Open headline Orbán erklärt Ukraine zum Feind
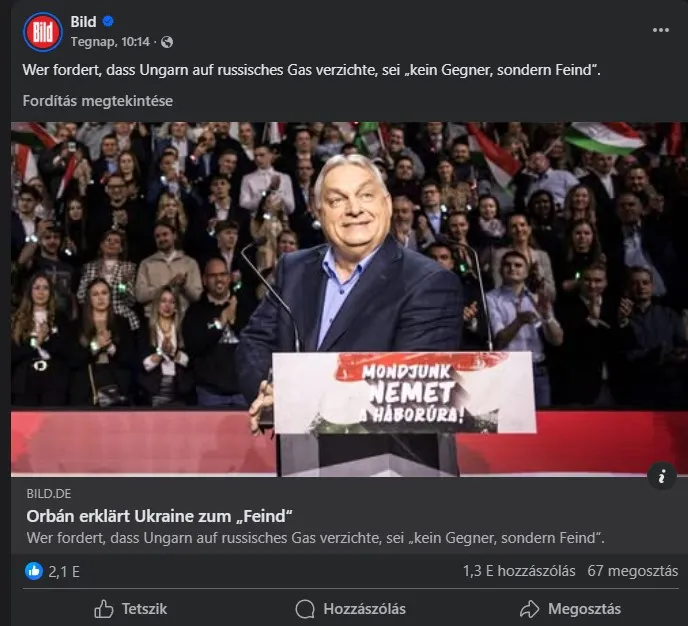Screen dimensions: 688x626 pos(157,516)
